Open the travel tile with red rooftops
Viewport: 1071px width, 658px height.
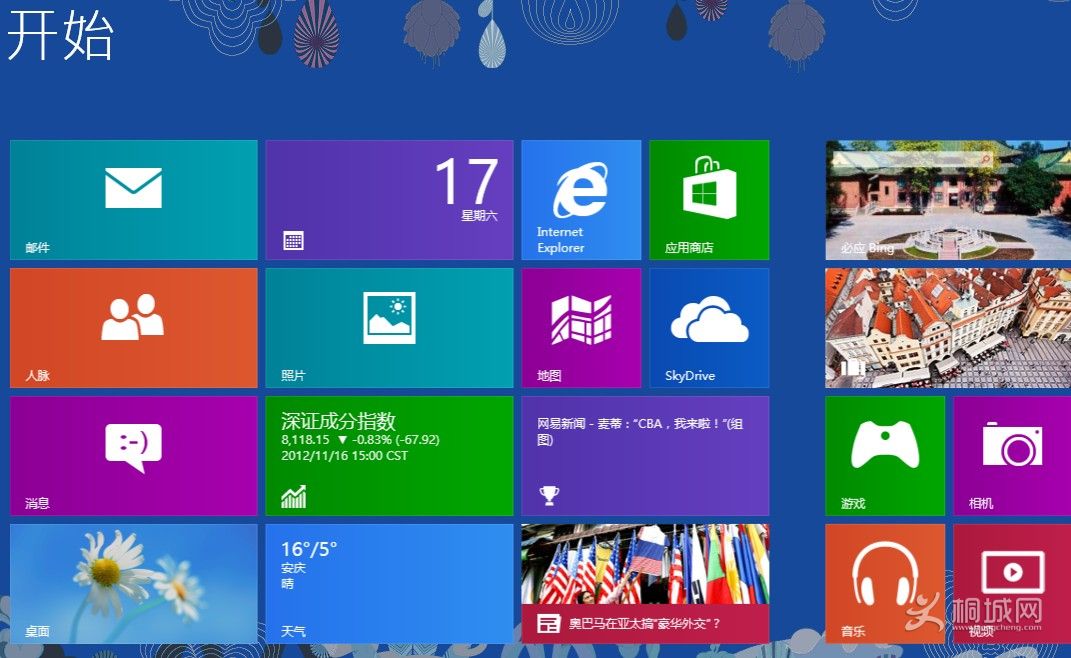pos(947,328)
